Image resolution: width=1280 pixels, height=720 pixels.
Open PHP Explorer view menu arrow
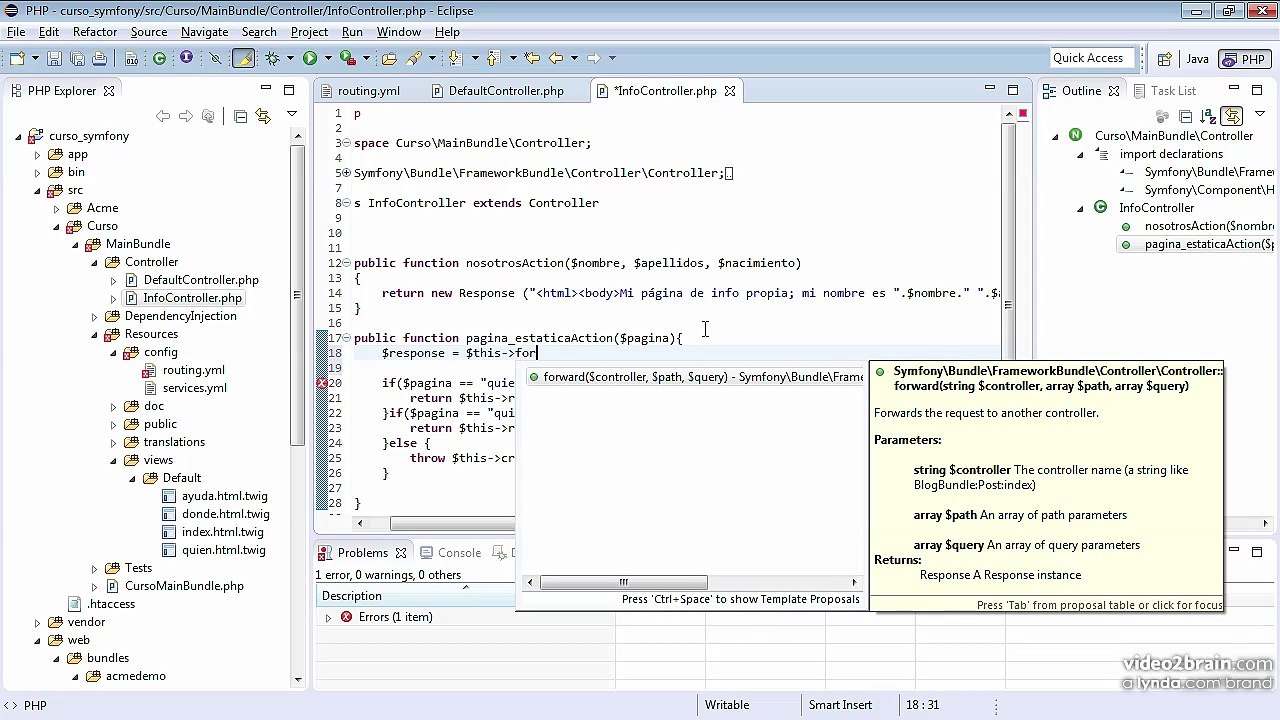click(x=291, y=115)
